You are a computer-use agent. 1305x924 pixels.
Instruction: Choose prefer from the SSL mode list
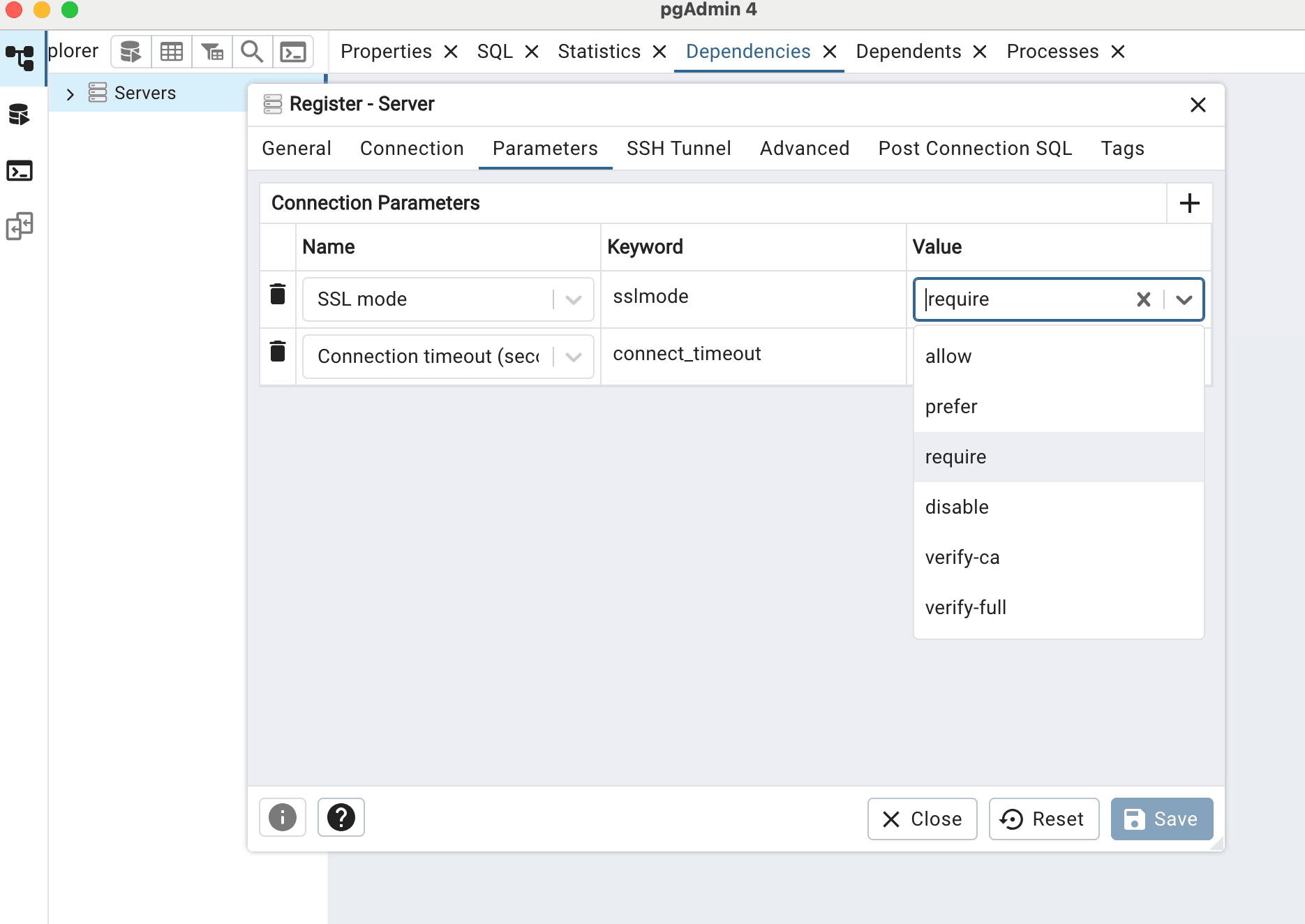click(x=1059, y=407)
